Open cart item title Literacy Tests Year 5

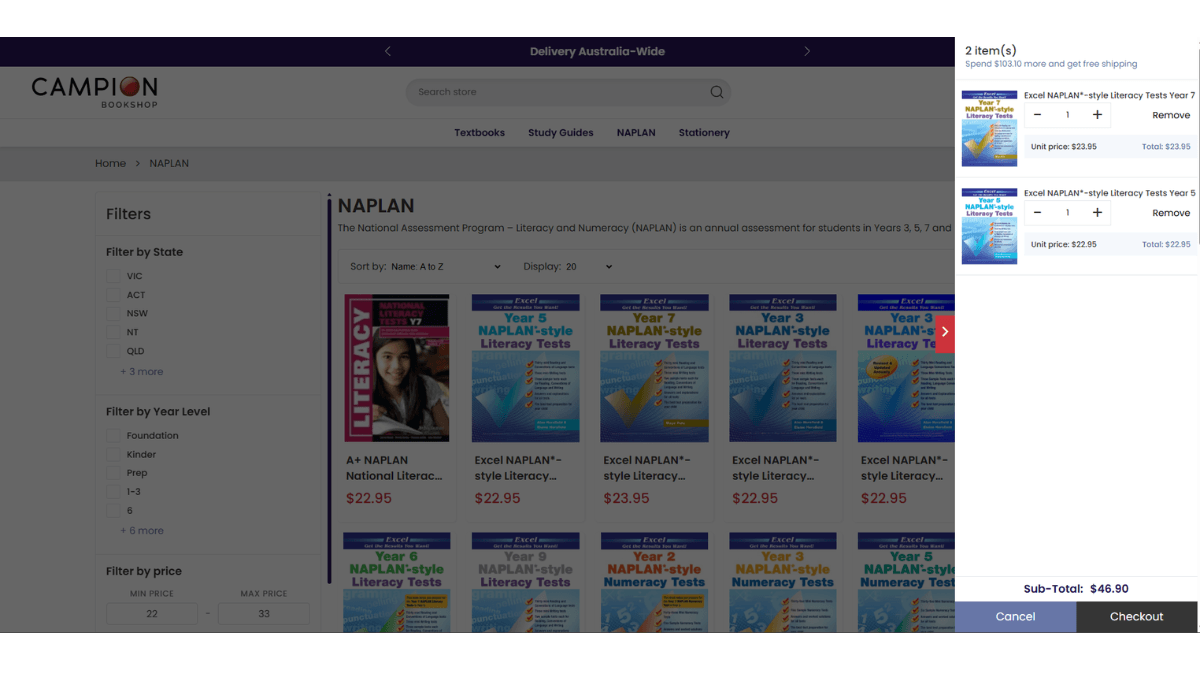coord(1109,193)
